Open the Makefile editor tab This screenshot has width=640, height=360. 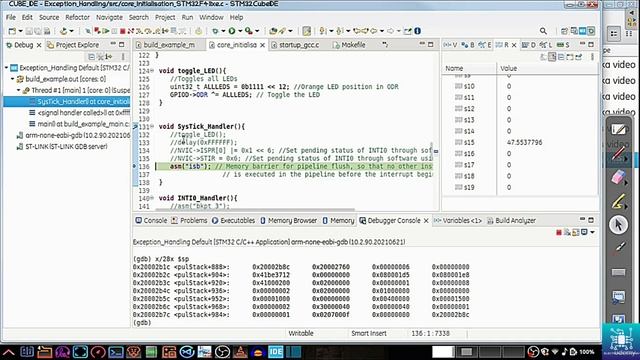pyautogui.click(x=349, y=45)
